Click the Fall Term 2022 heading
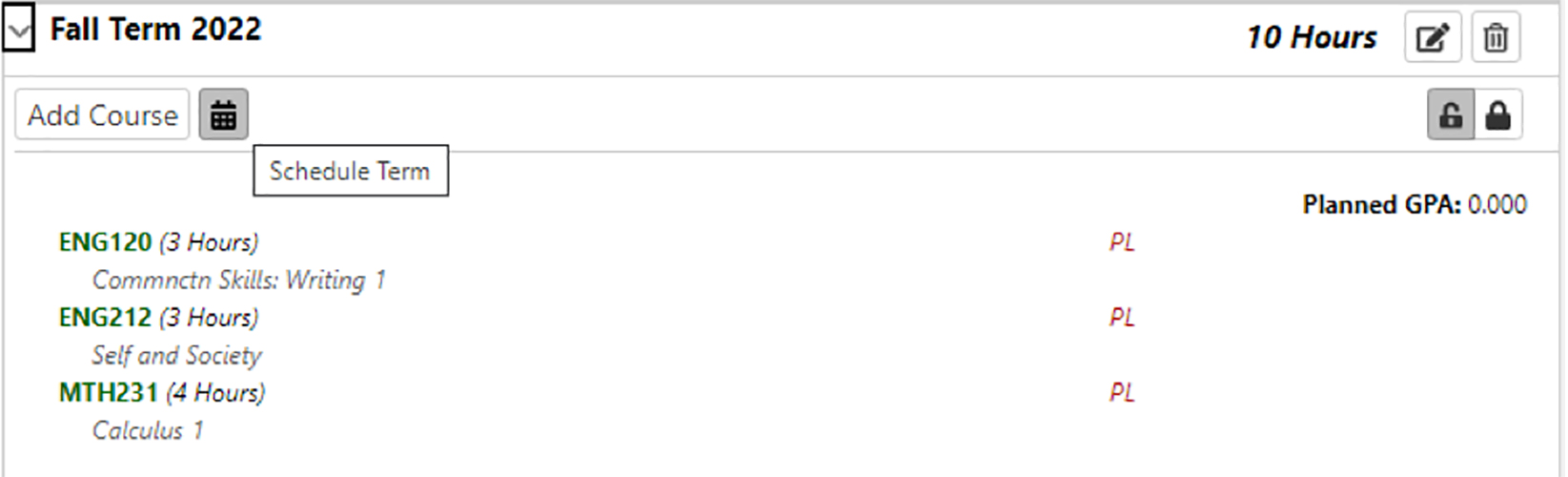This screenshot has height=477, width=1568. (x=155, y=30)
